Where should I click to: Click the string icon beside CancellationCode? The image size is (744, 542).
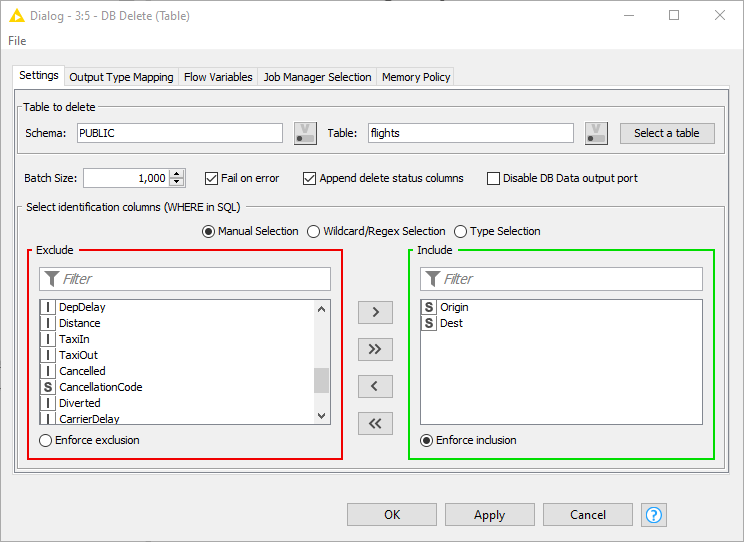47,387
